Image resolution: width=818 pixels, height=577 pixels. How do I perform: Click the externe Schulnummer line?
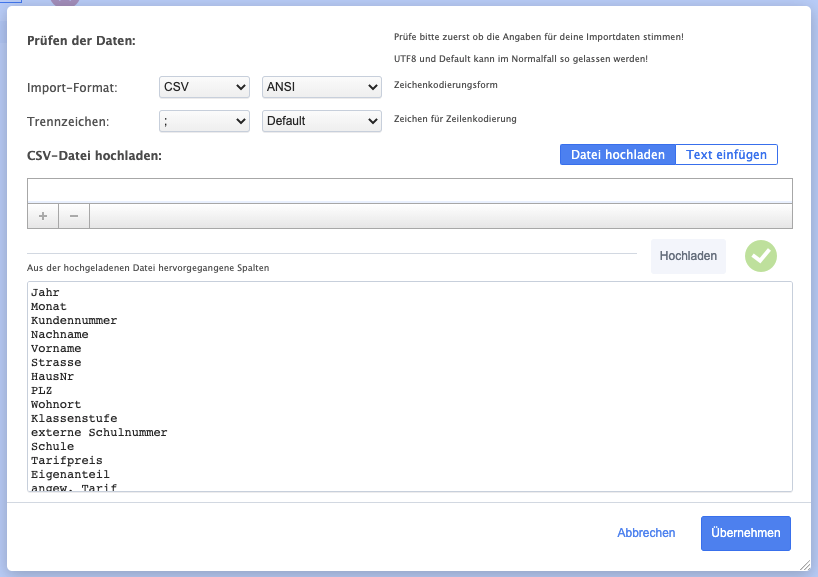click(x=99, y=433)
